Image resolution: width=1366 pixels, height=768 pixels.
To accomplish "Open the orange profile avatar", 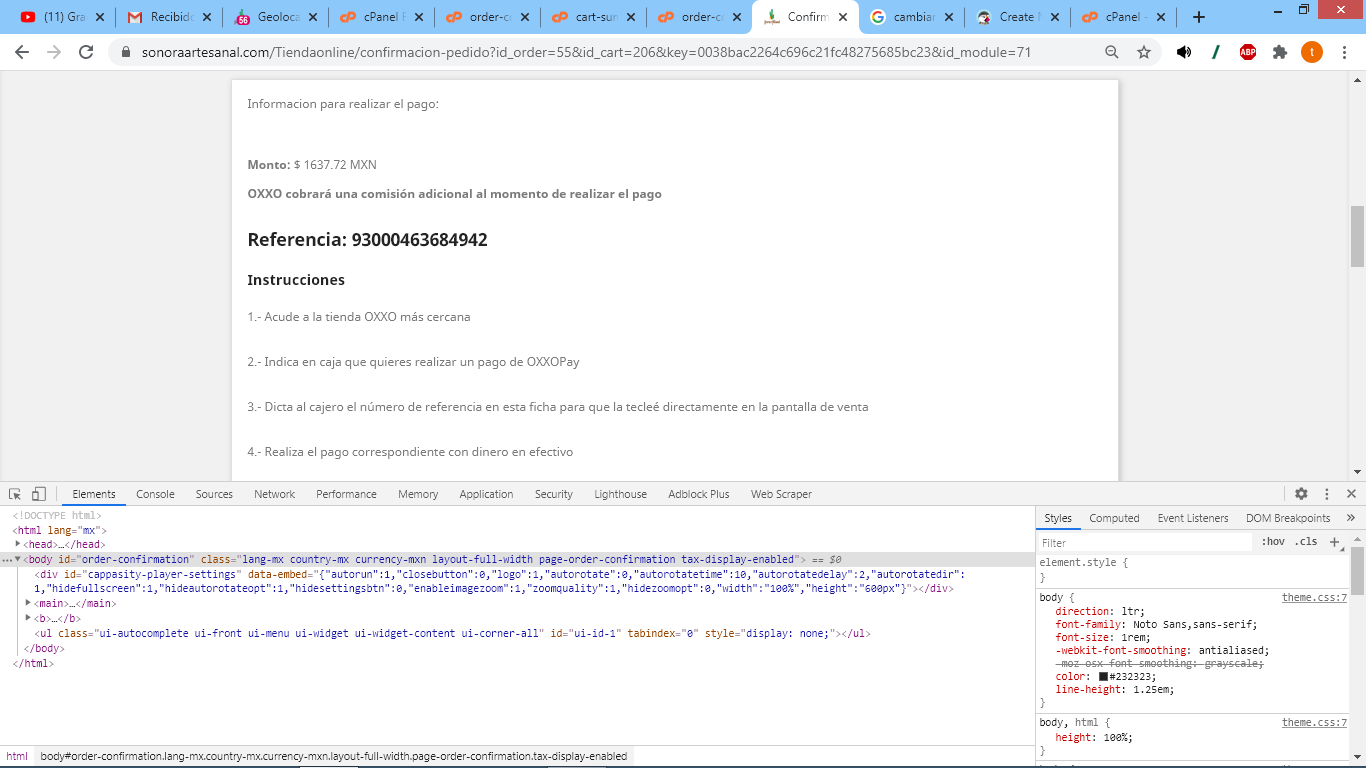I will point(1312,52).
